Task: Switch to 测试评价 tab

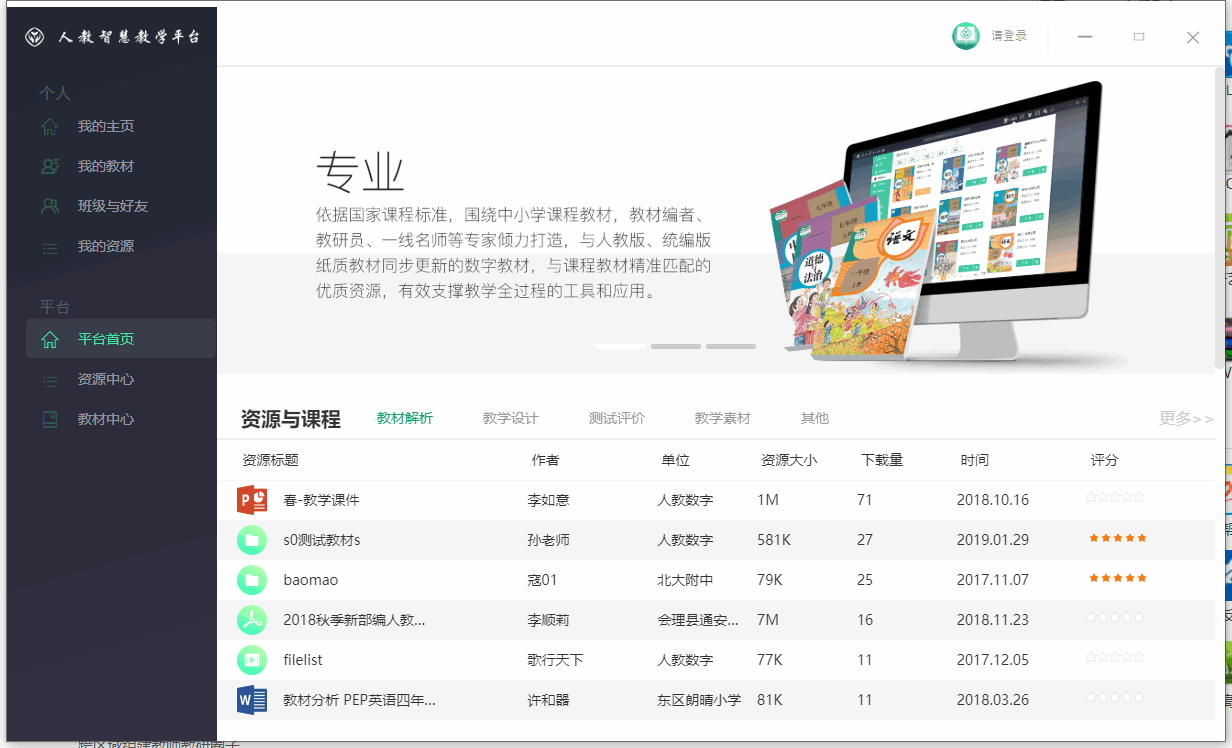Action: (617, 419)
